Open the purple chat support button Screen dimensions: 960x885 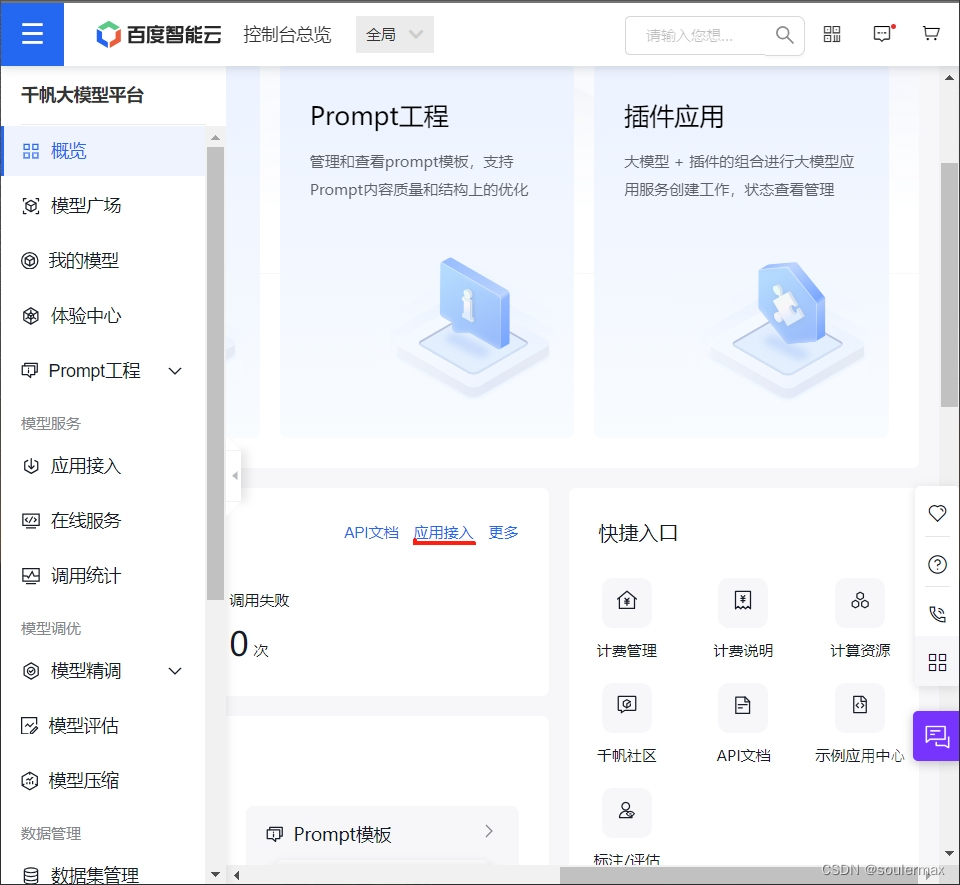click(936, 736)
